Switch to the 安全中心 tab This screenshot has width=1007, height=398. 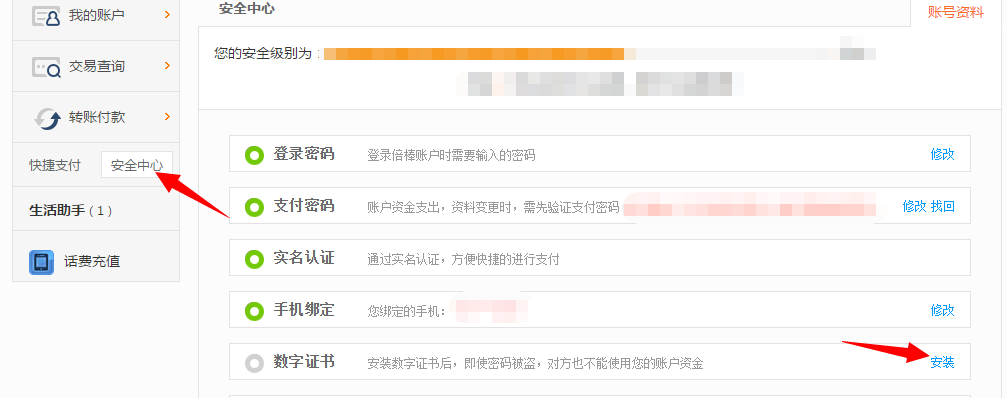coord(137,165)
